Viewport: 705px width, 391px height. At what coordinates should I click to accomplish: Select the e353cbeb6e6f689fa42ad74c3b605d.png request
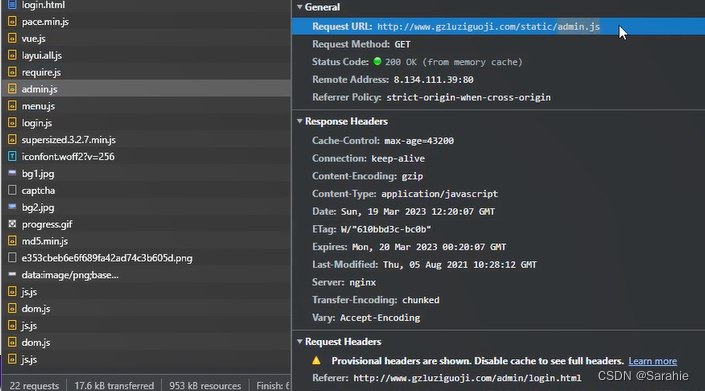tap(146, 258)
